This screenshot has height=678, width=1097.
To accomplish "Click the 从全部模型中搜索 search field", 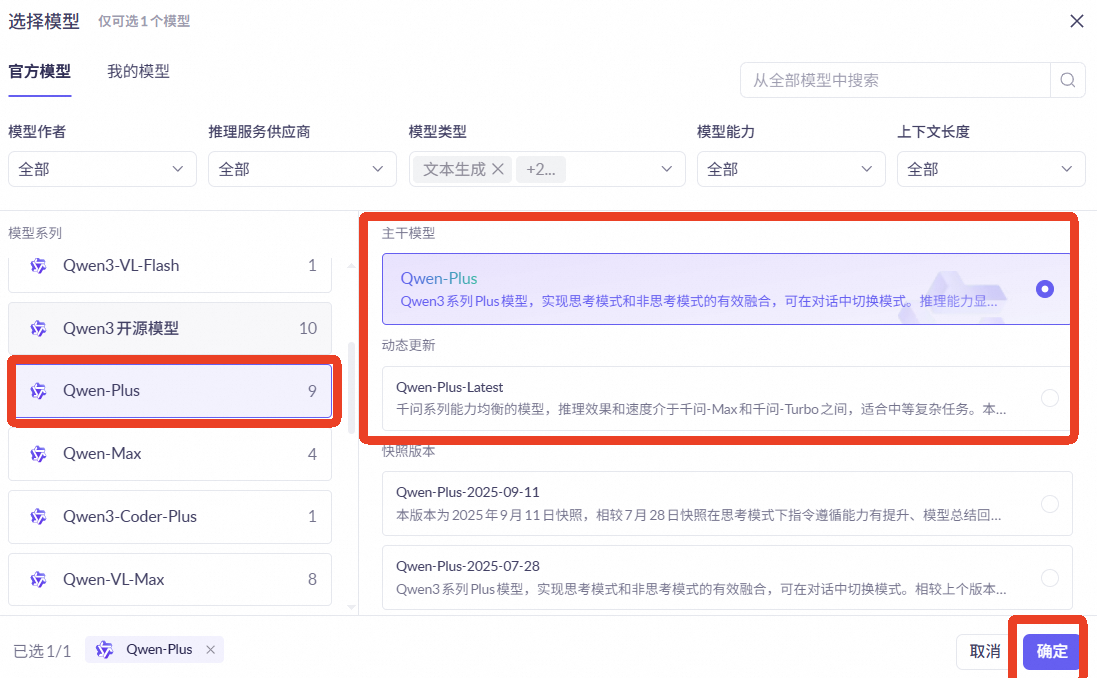I will (x=896, y=80).
